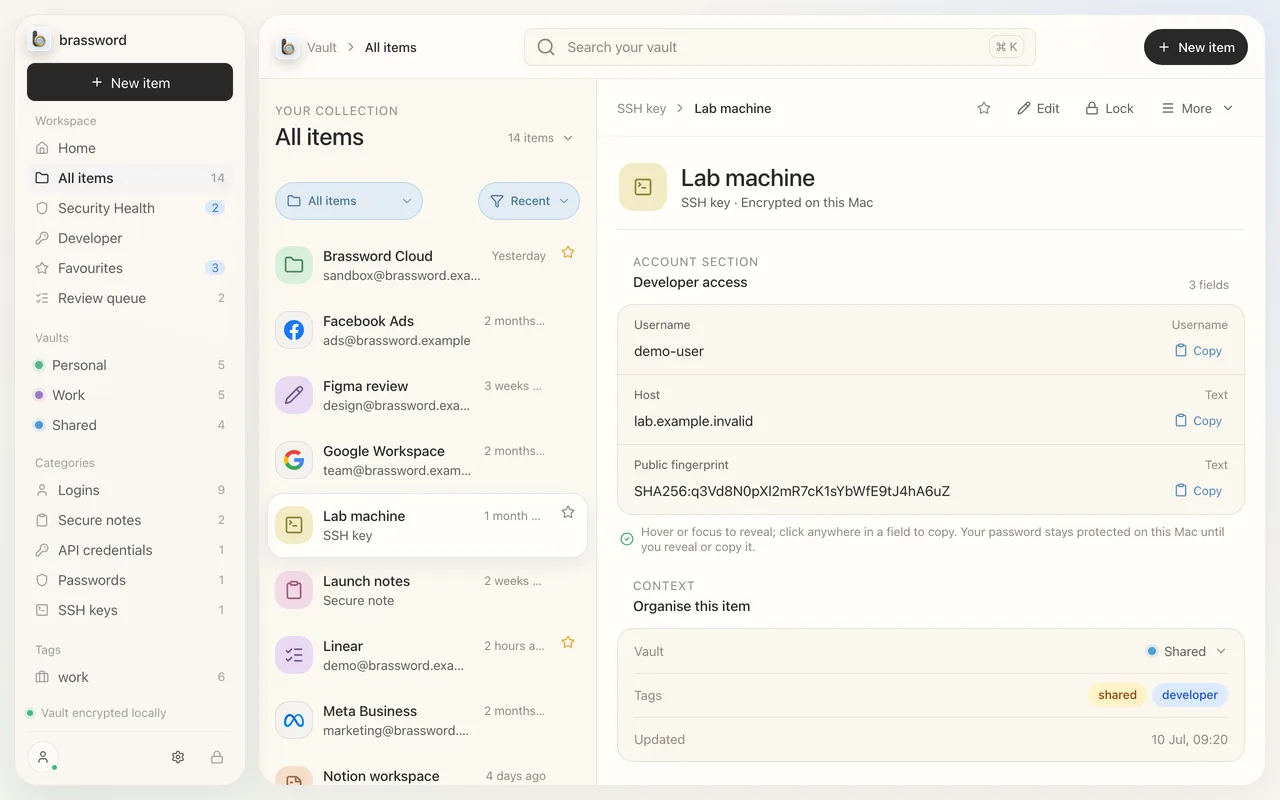Go to Developer section in sidebar
Image resolution: width=1280 pixels, height=800 pixels.
coord(130,238)
